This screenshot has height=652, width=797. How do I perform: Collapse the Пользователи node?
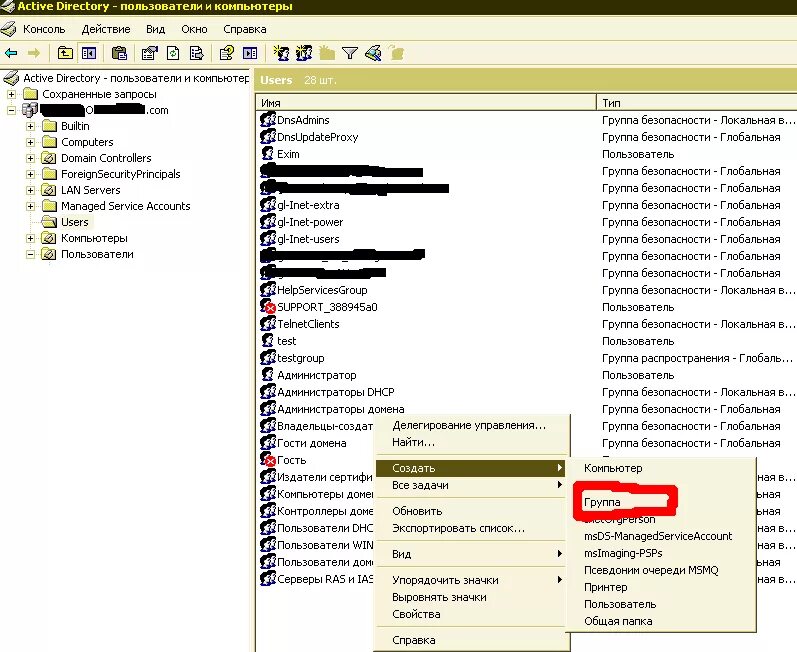pyautogui.click(x=30, y=254)
